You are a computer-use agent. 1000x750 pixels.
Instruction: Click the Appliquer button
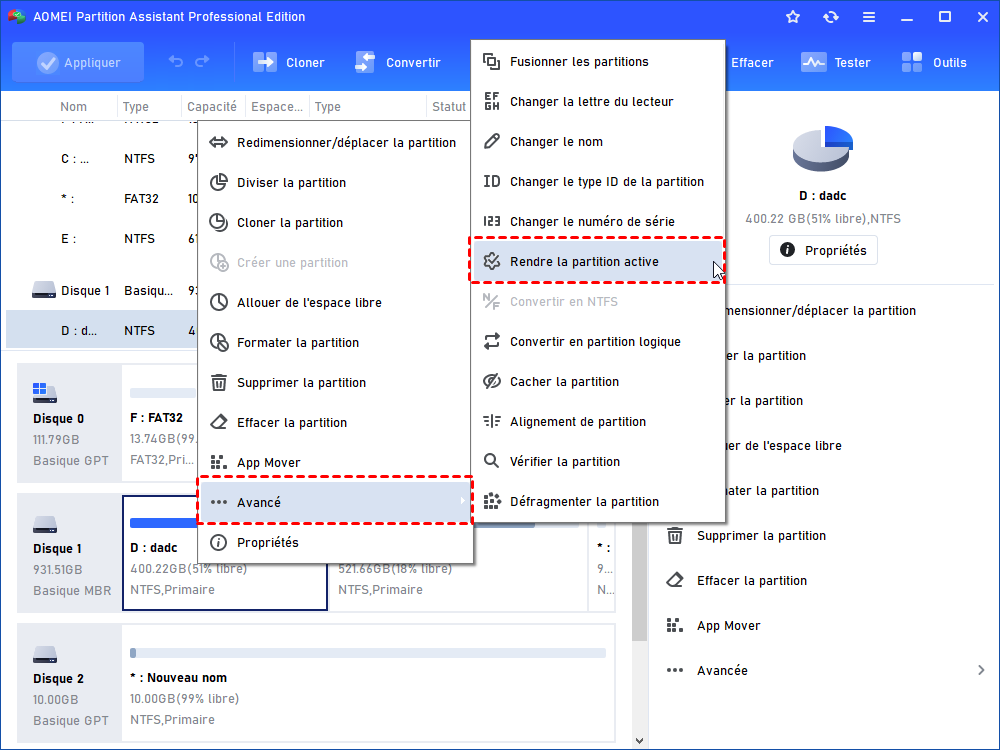point(78,62)
